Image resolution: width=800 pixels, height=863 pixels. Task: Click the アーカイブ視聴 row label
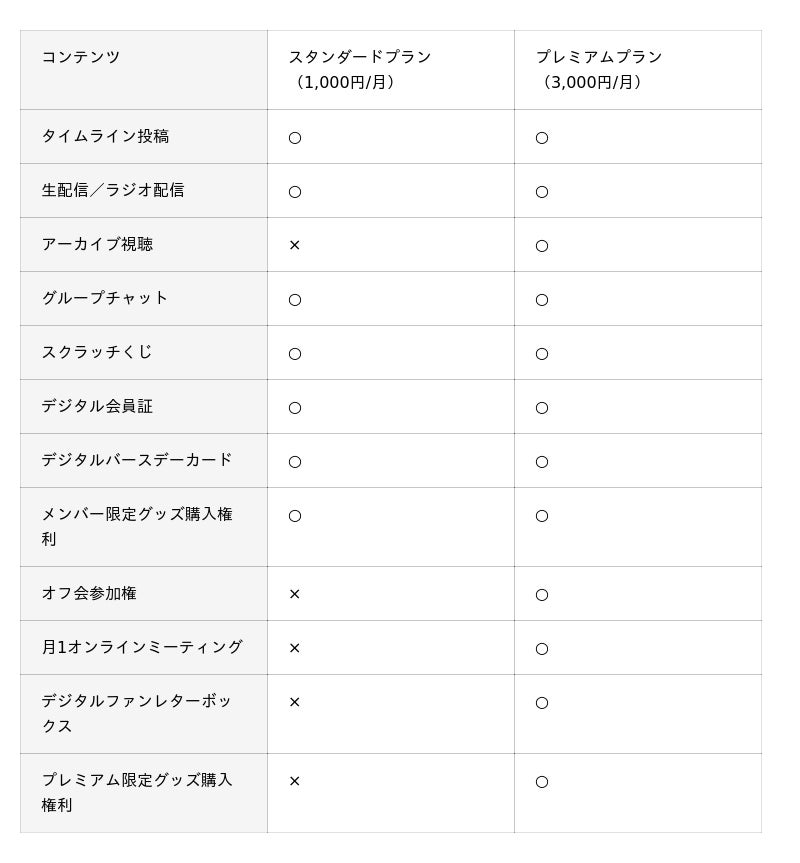pyautogui.click(x=97, y=244)
